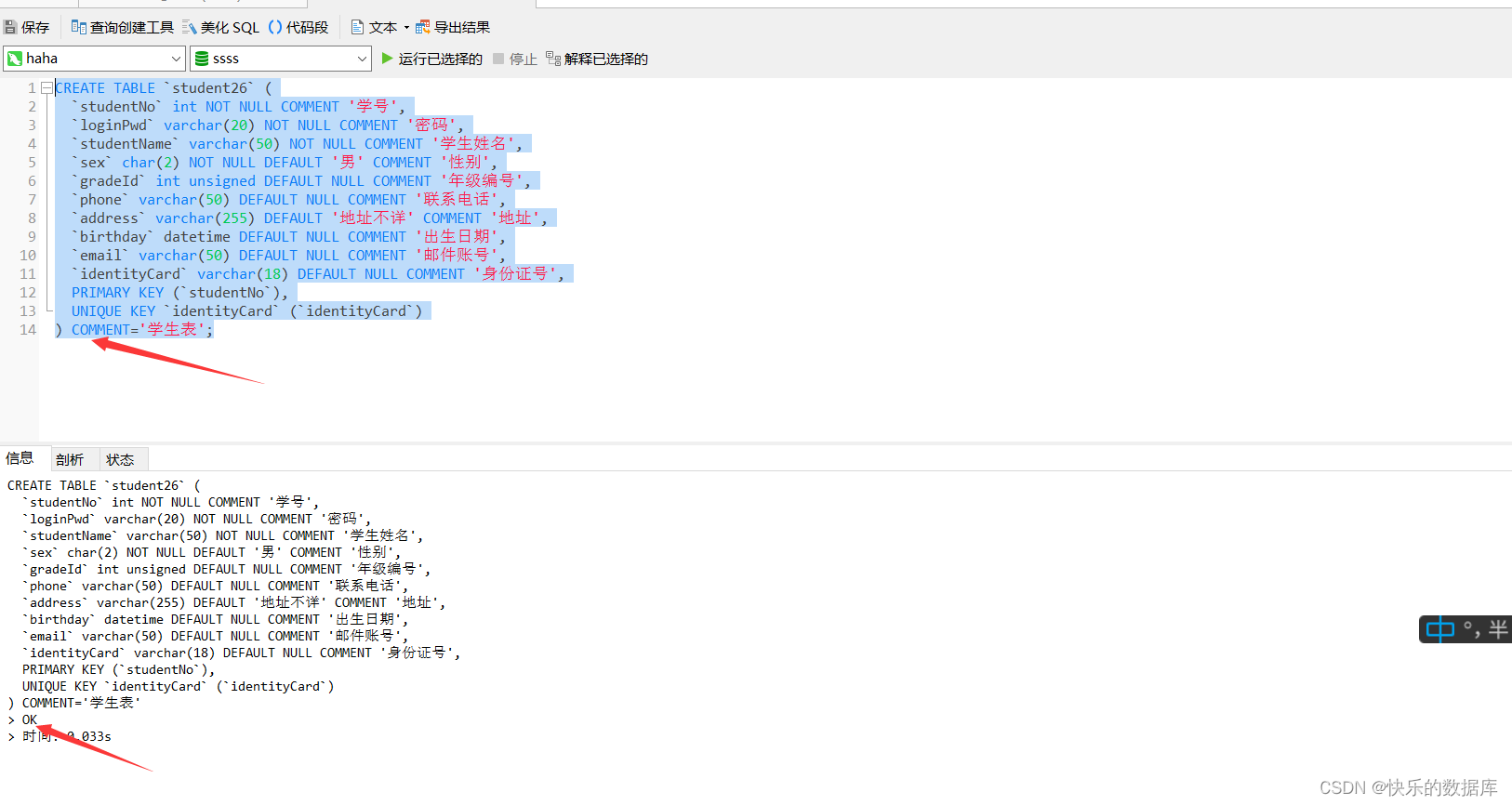Screen dimensions: 1512x805
Task: Click the PRIMARY KEY keyword in editor
Action: point(117,293)
